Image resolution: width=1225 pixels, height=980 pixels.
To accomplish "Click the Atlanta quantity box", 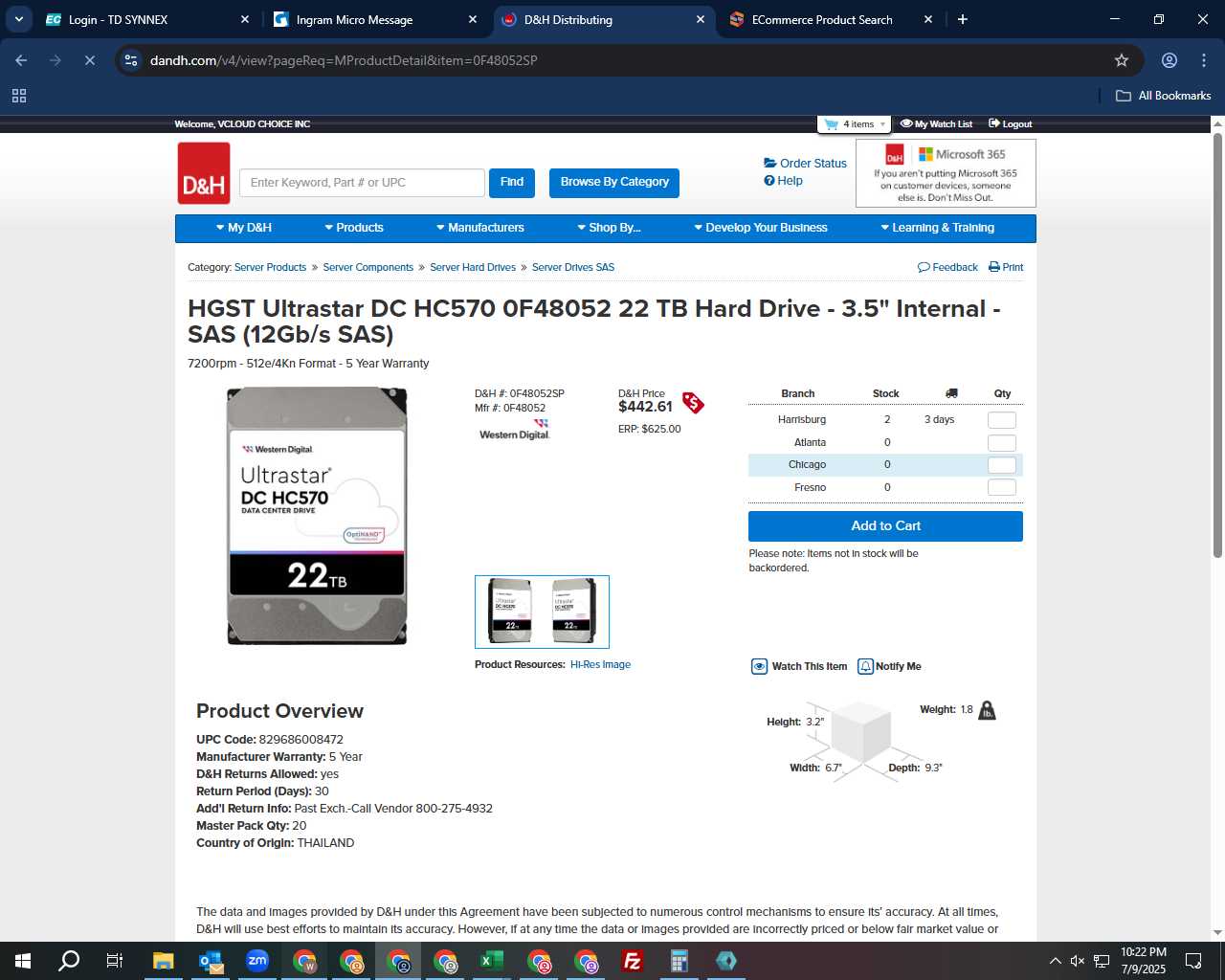I will (1001, 443).
